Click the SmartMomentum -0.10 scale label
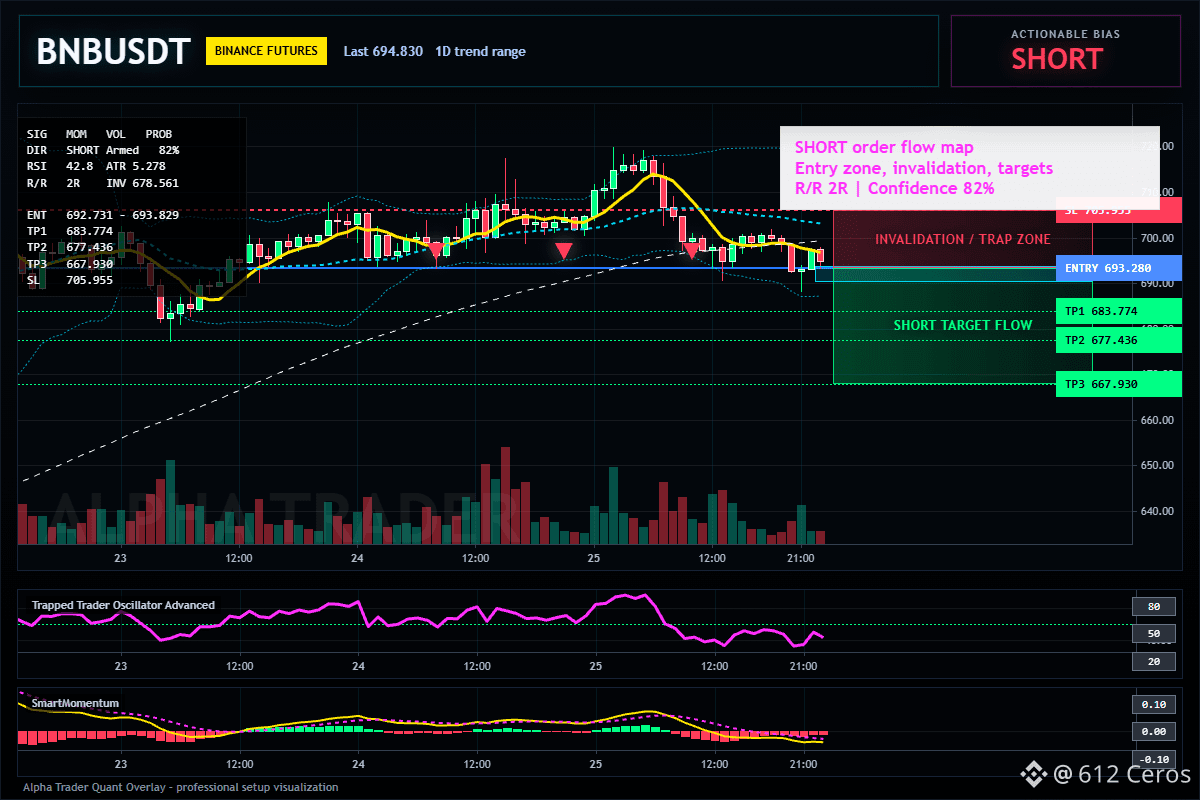The image size is (1200, 800). tap(1153, 758)
